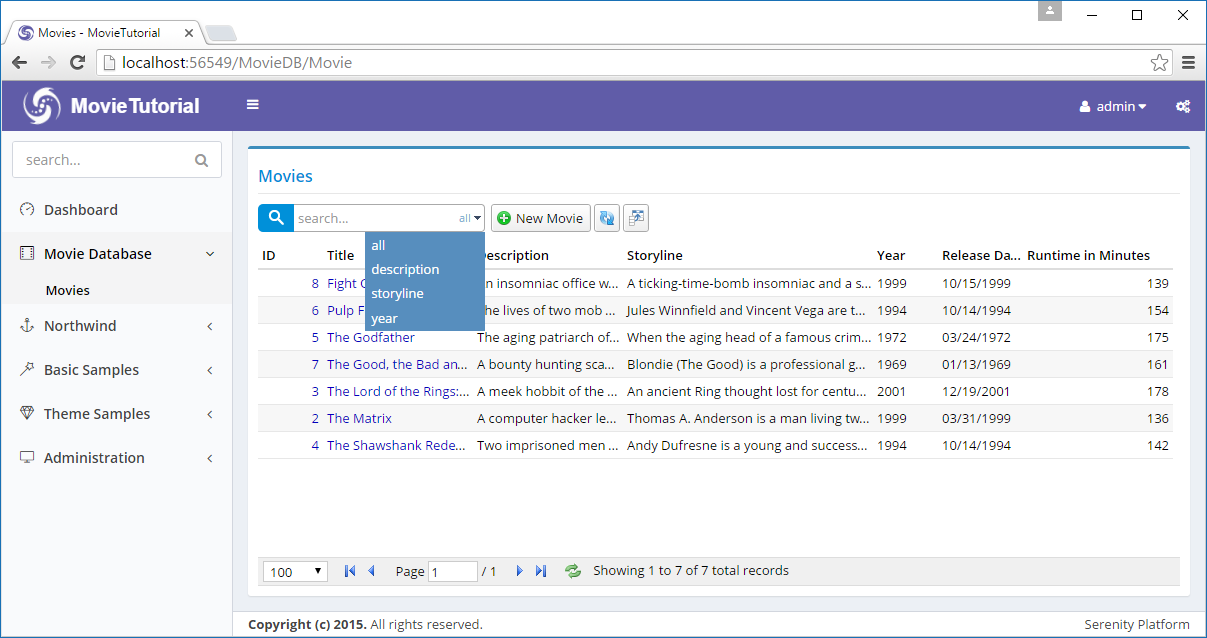Screen dimensions: 1207x638
Task: Select 'storyline' from search field menu
Action: 397,294
